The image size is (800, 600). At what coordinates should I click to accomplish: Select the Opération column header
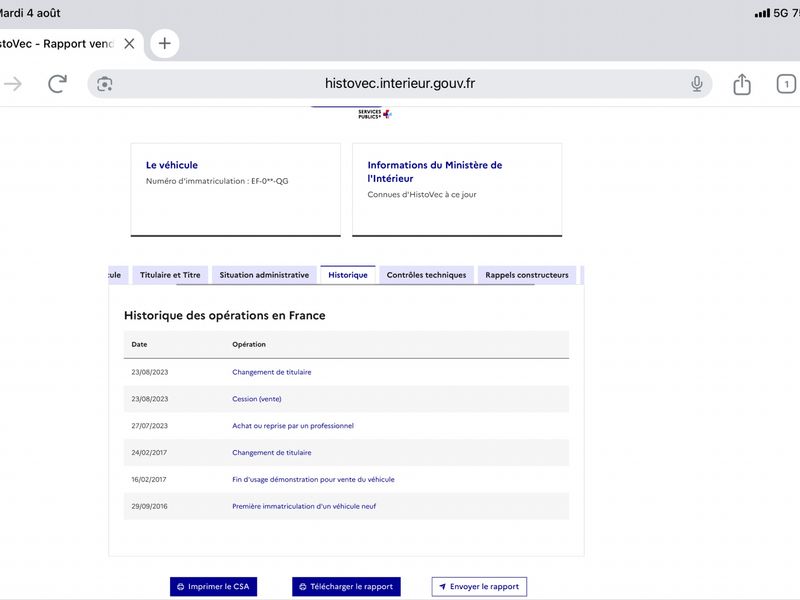249,344
